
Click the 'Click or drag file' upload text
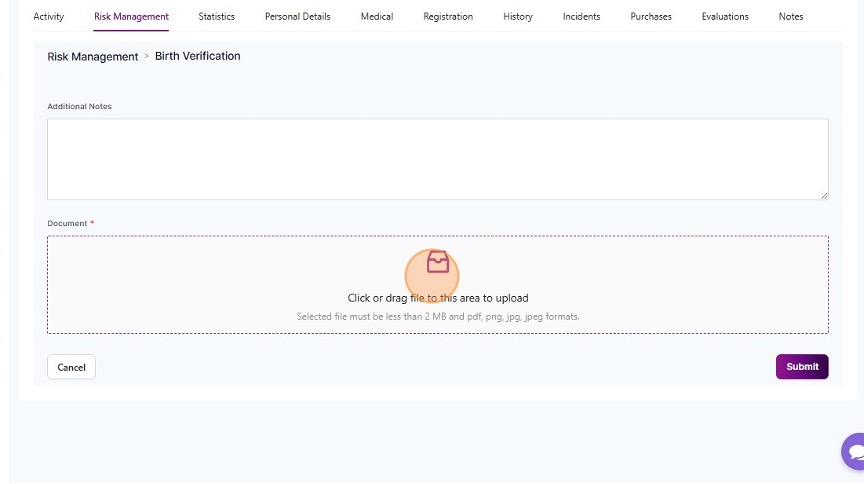coord(438,298)
